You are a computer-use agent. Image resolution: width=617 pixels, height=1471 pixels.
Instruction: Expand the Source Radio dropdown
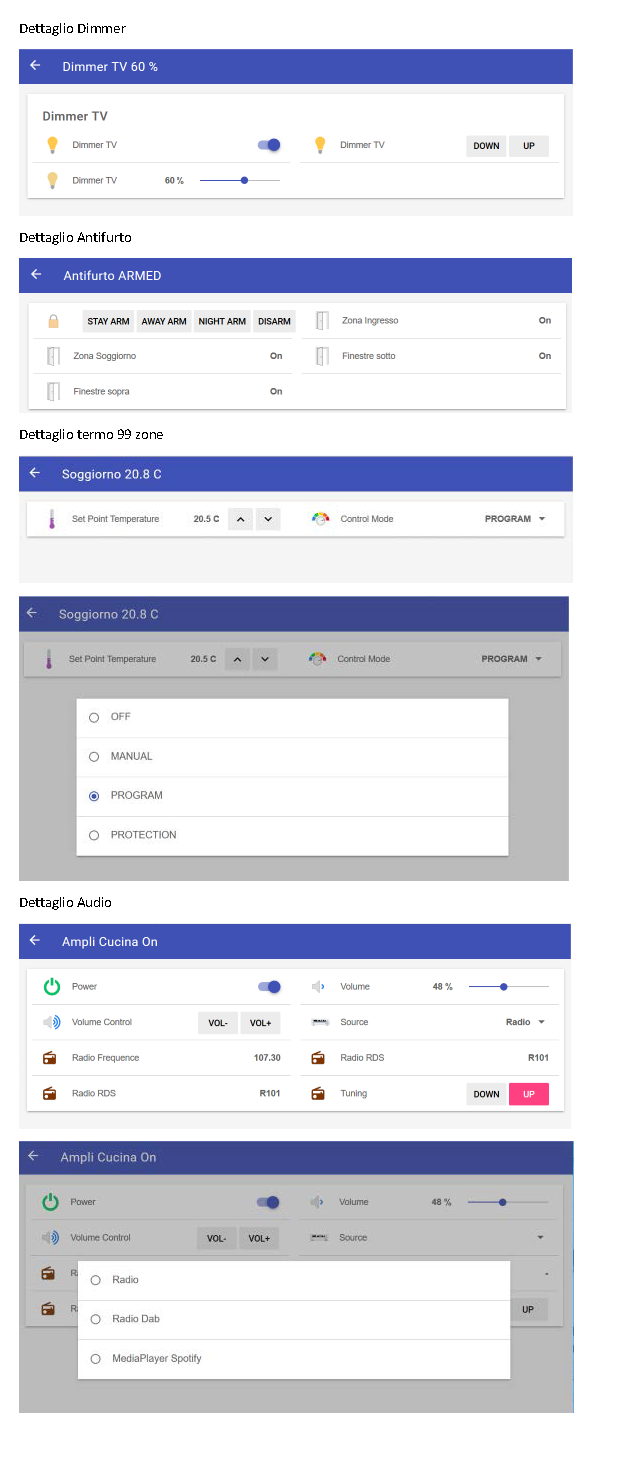point(526,1022)
